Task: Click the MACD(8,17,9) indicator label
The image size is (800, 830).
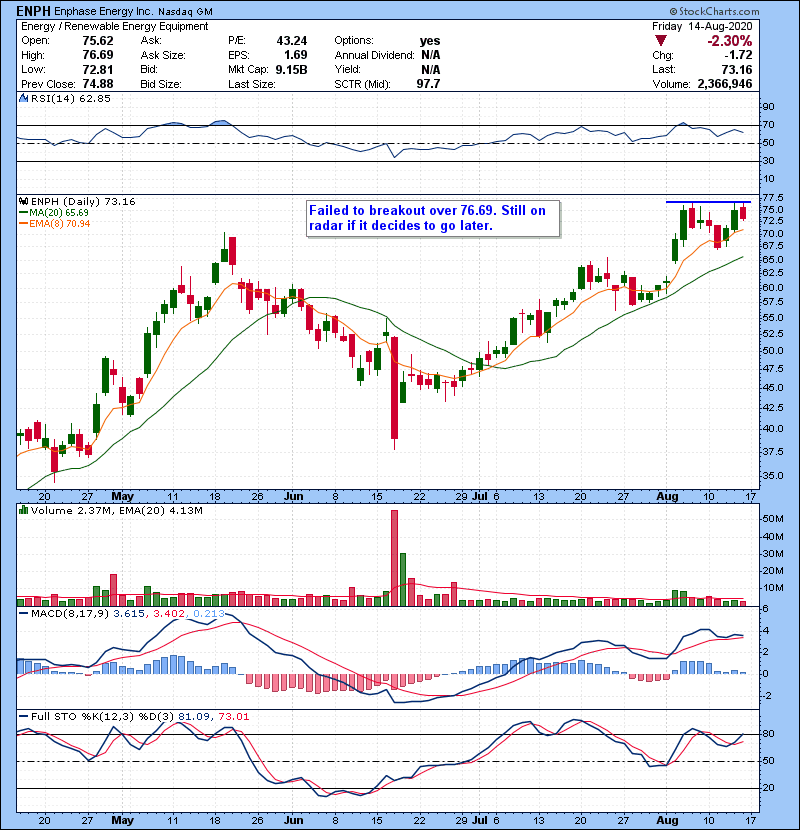Action: 70,614
